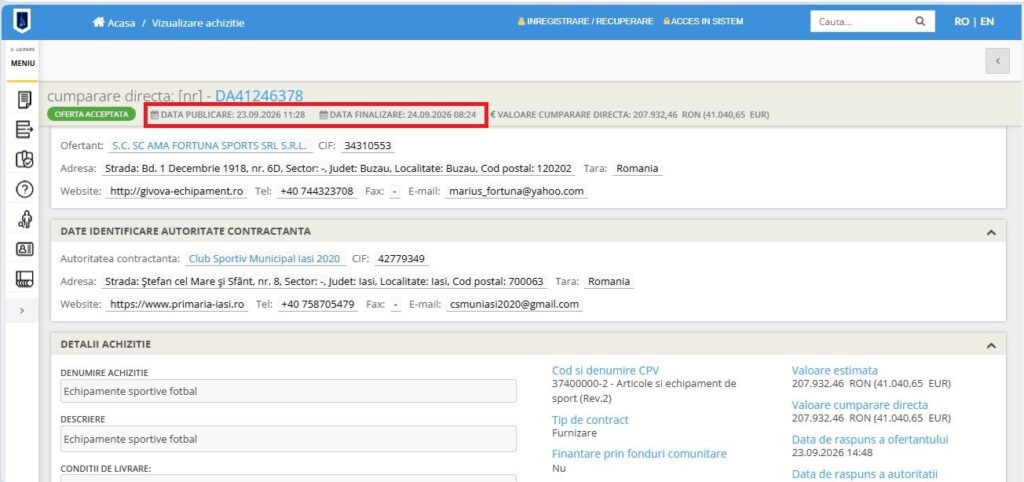1024x482 pixels.
Task: Collapse Date Identificare Autoritate Contractanta section
Action: coord(991,232)
